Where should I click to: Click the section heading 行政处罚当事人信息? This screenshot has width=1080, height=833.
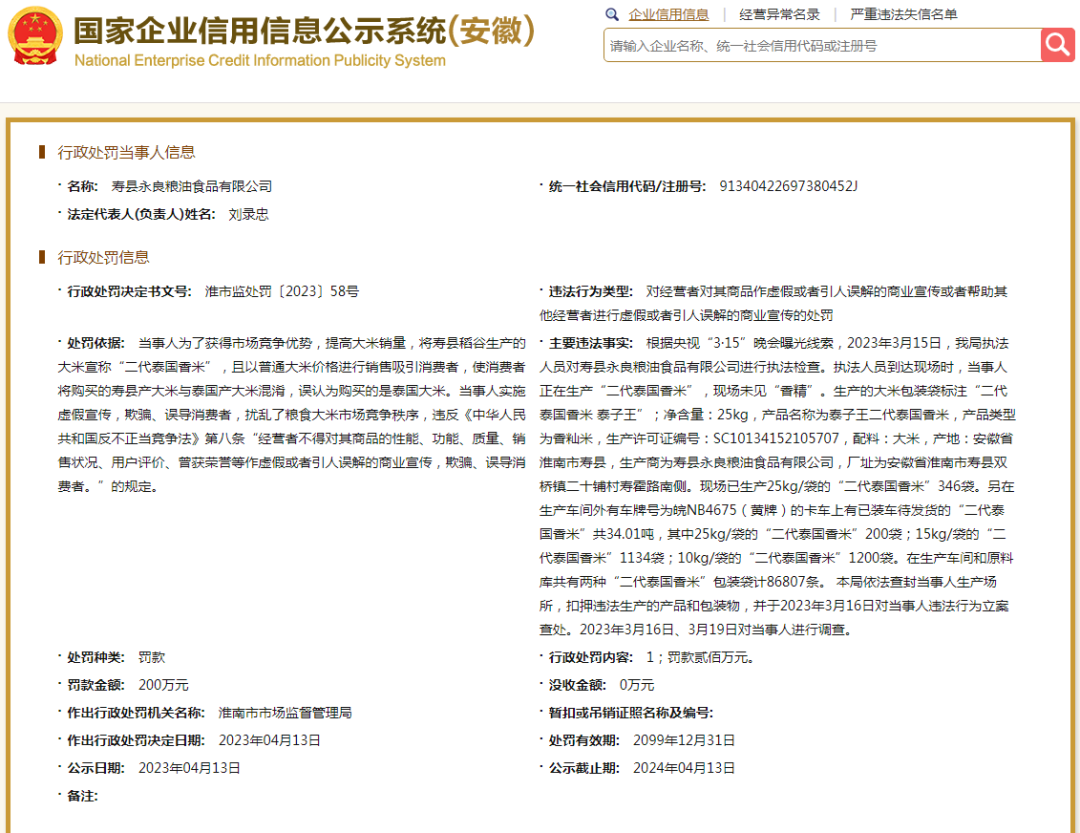(126, 152)
